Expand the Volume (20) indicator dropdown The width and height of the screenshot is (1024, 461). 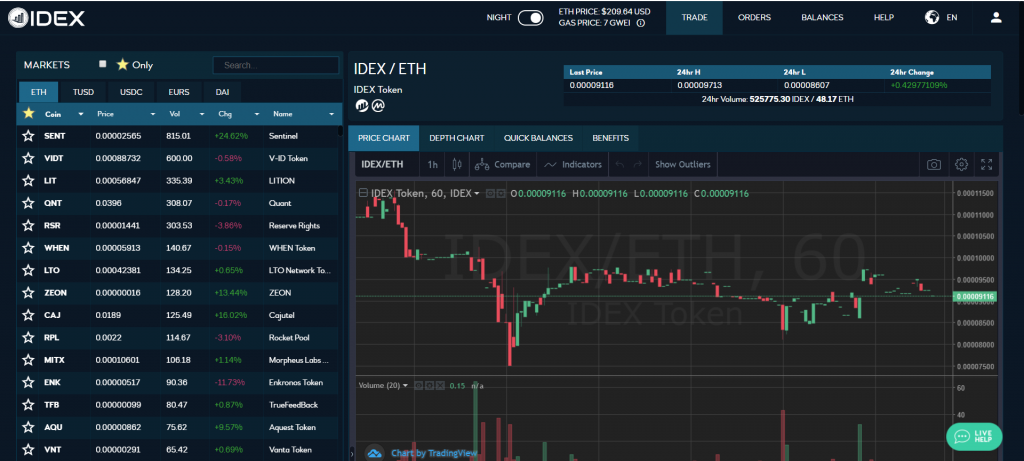click(405, 385)
